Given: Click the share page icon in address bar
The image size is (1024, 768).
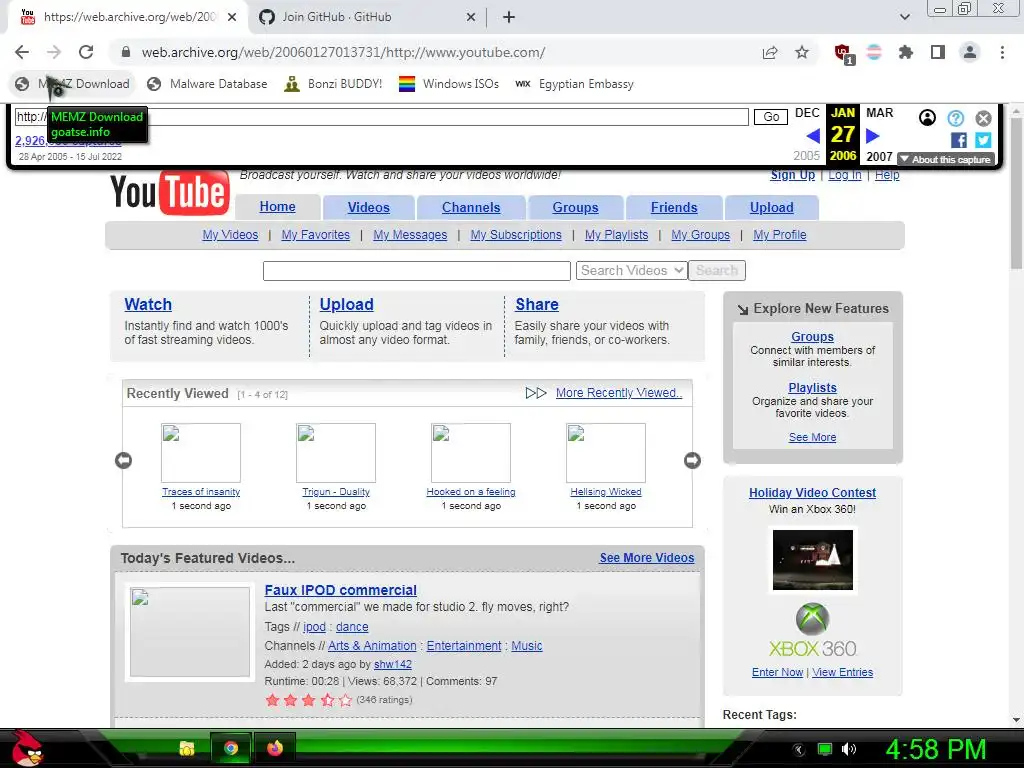Looking at the screenshot, I should click(770, 53).
